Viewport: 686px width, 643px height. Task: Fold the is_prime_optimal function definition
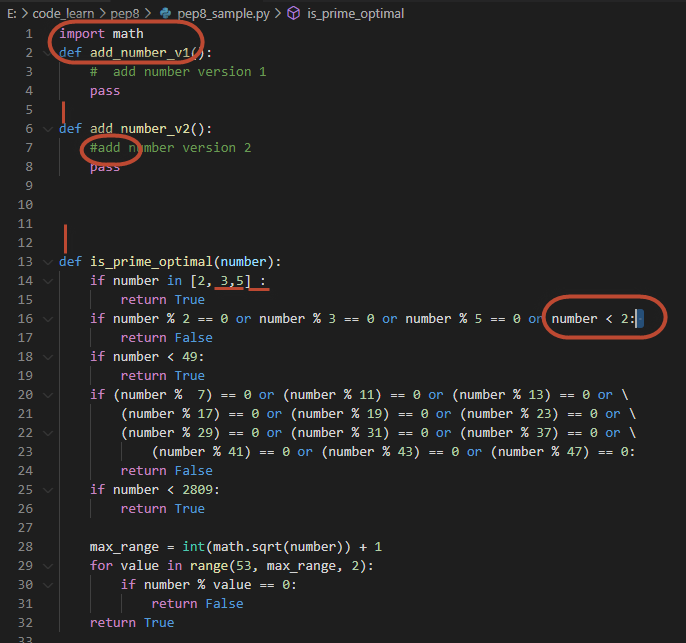point(46,262)
